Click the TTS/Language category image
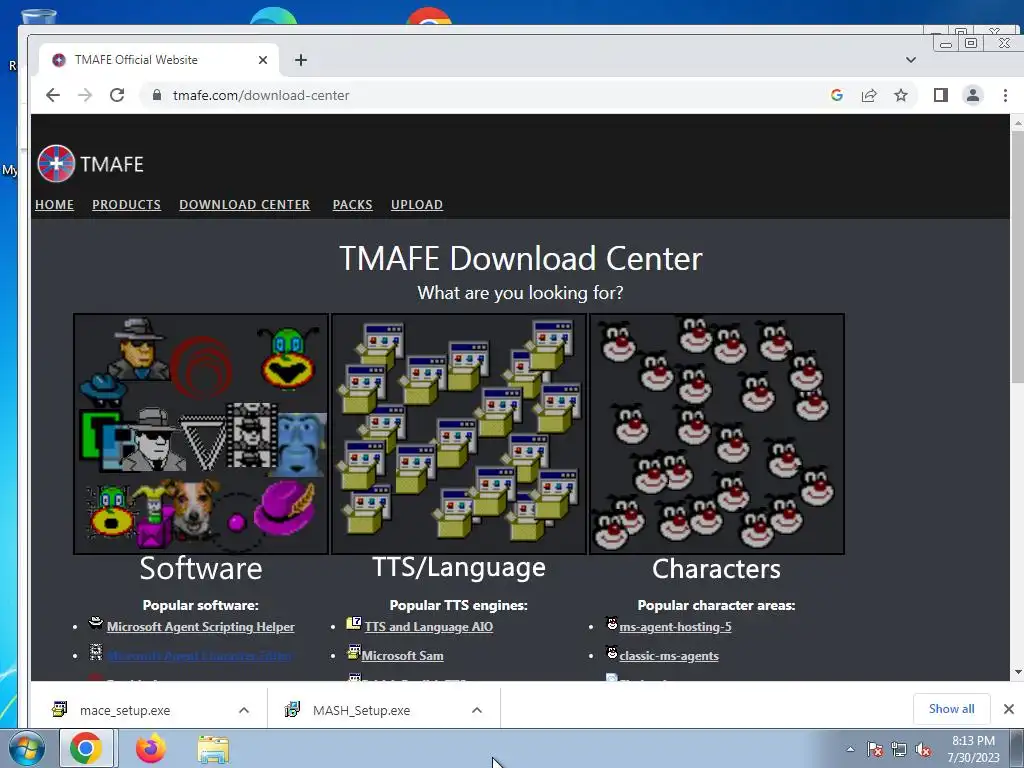This screenshot has height=768, width=1024. point(458,434)
